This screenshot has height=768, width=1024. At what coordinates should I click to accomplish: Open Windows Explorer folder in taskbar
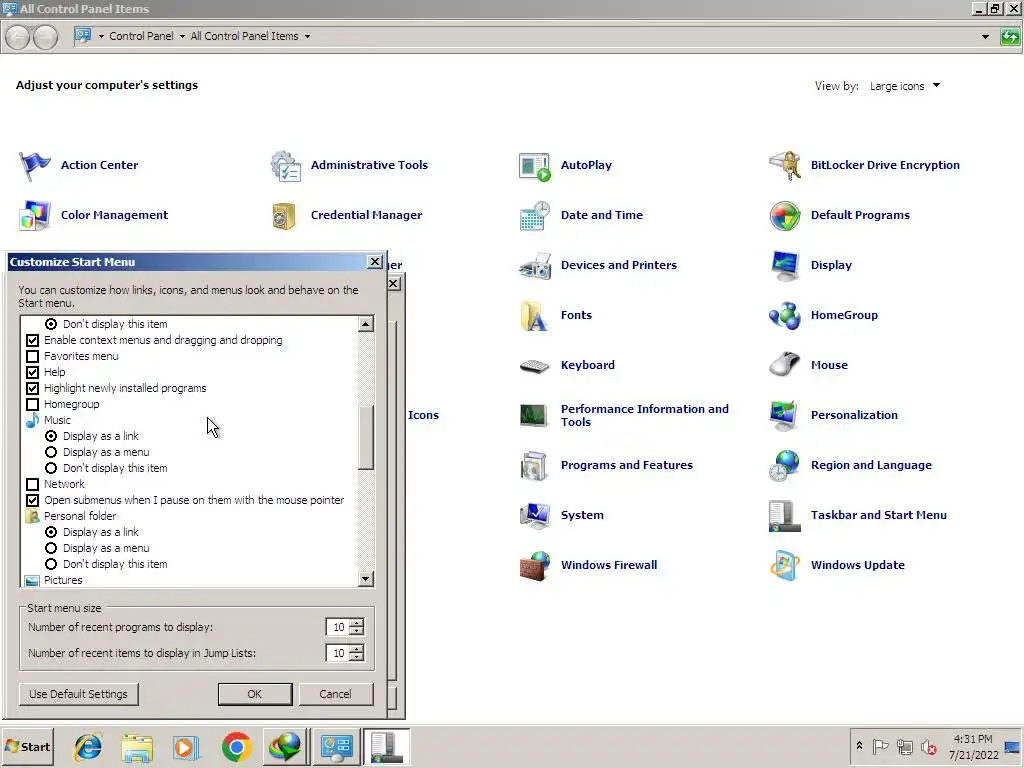pyautogui.click(x=136, y=746)
